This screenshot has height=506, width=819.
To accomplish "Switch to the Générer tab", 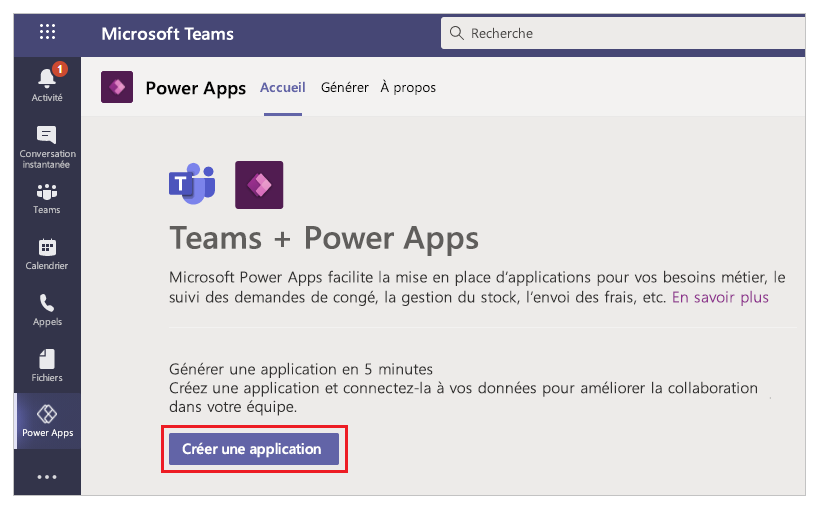I will (345, 88).
